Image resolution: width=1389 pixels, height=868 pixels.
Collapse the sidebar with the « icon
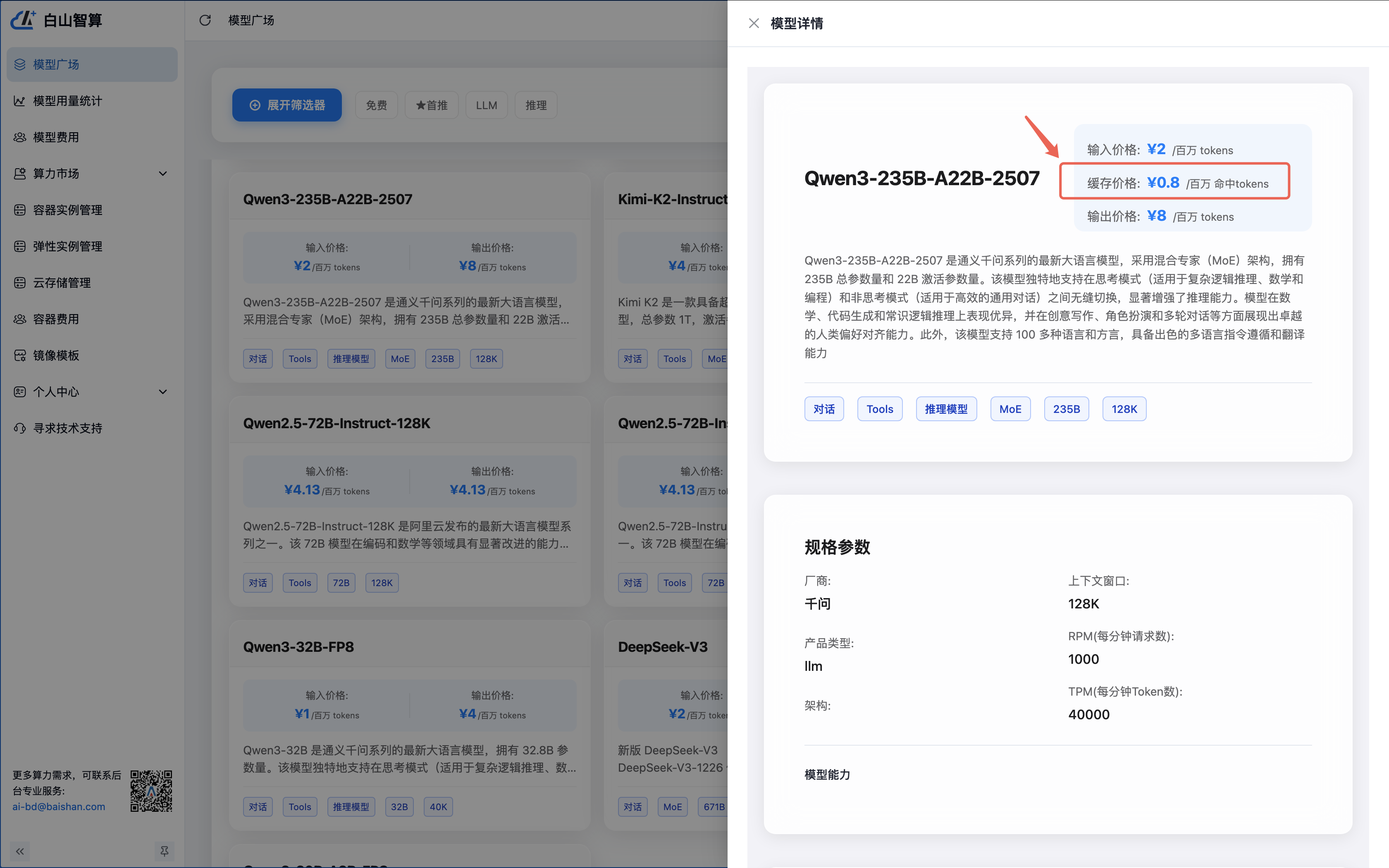19,851
